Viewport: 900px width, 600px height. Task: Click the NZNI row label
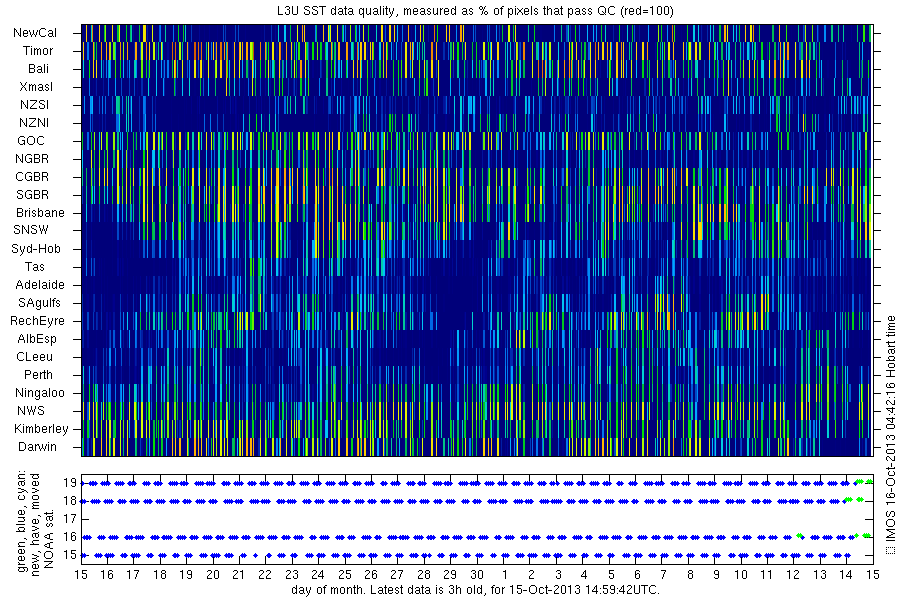(x=34, y=122)
